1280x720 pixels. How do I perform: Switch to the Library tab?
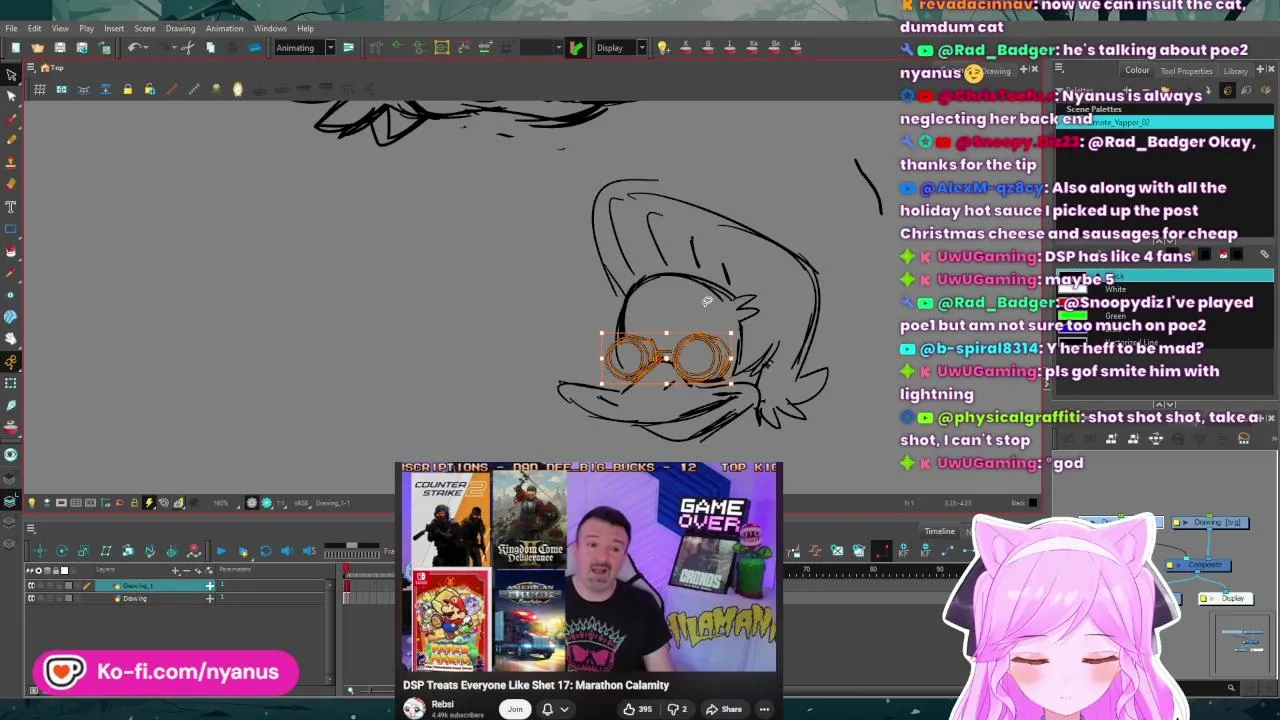point(1236,71)
